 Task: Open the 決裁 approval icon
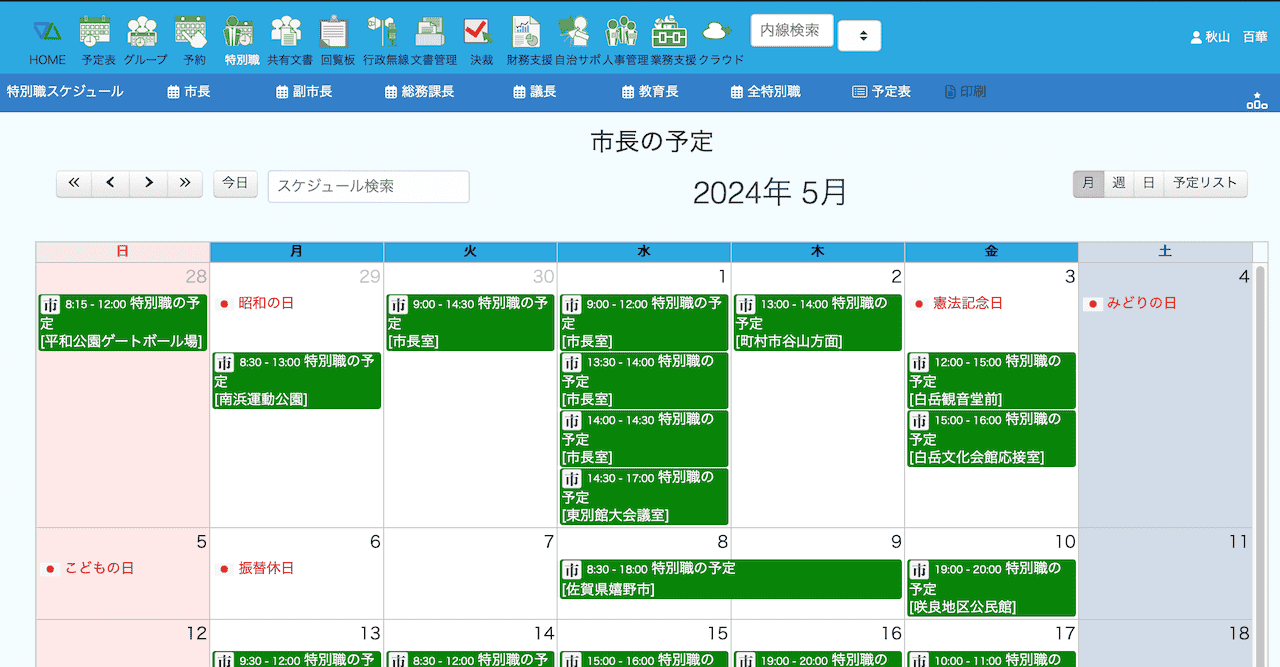point(481,41)
